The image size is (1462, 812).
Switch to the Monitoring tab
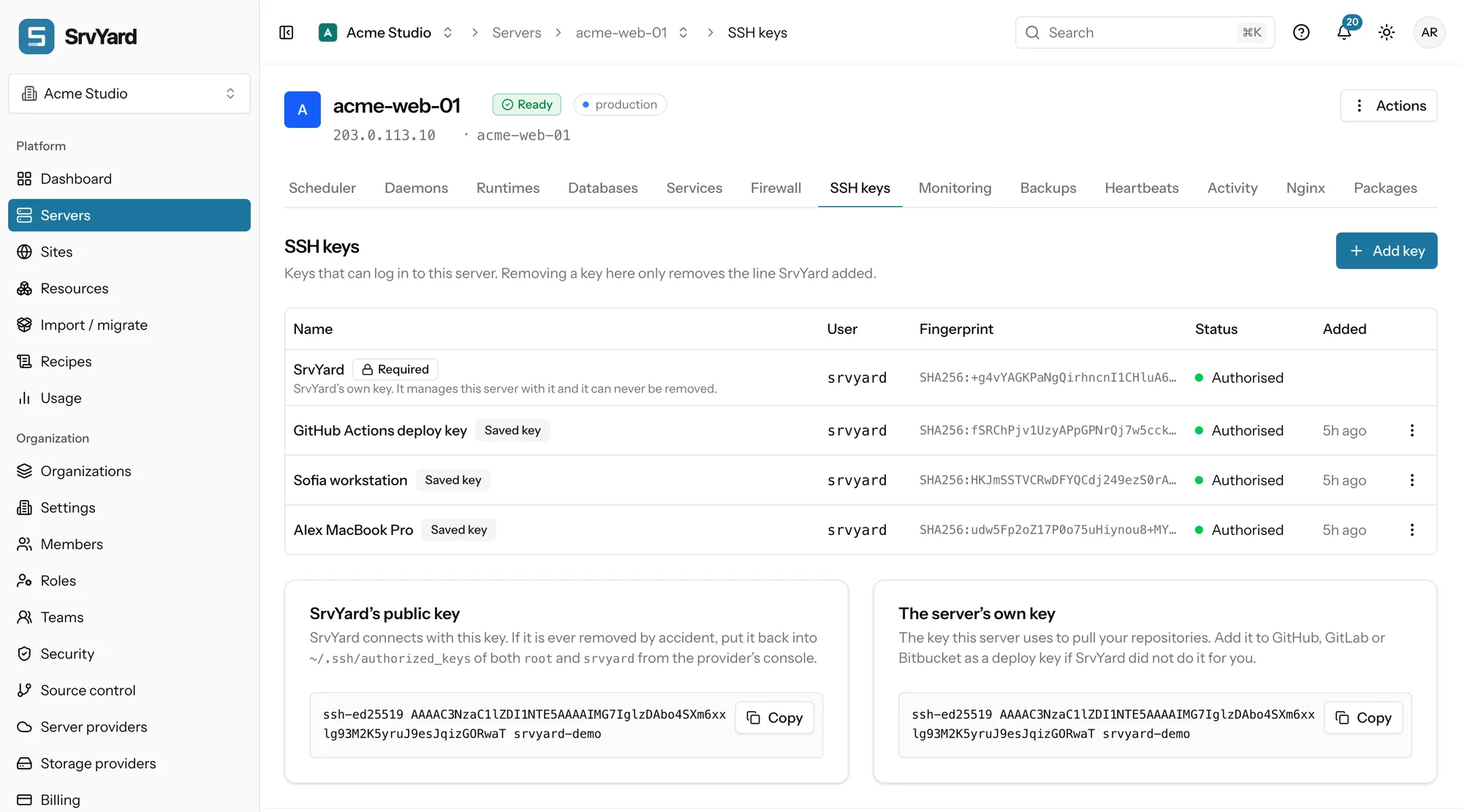(955, 189)
